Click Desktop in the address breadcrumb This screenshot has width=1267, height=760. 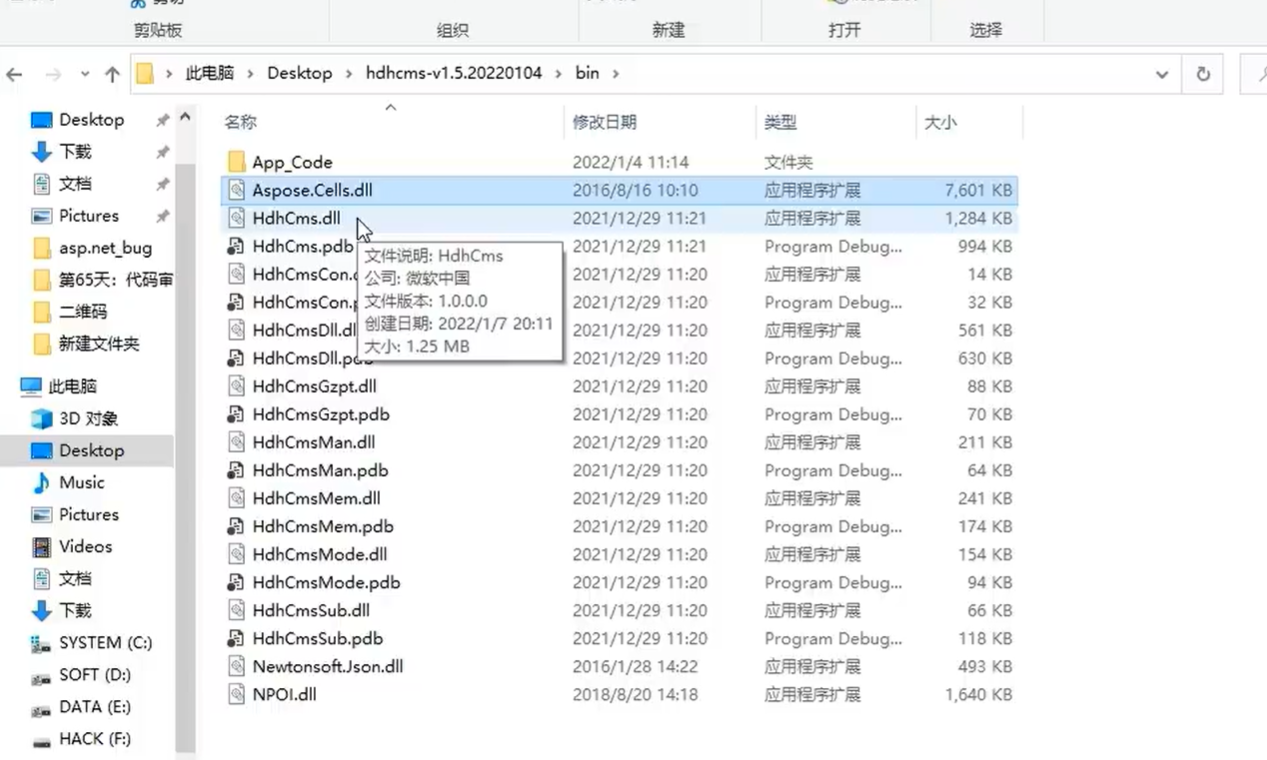pyautogui.click(x=299, y=73)
